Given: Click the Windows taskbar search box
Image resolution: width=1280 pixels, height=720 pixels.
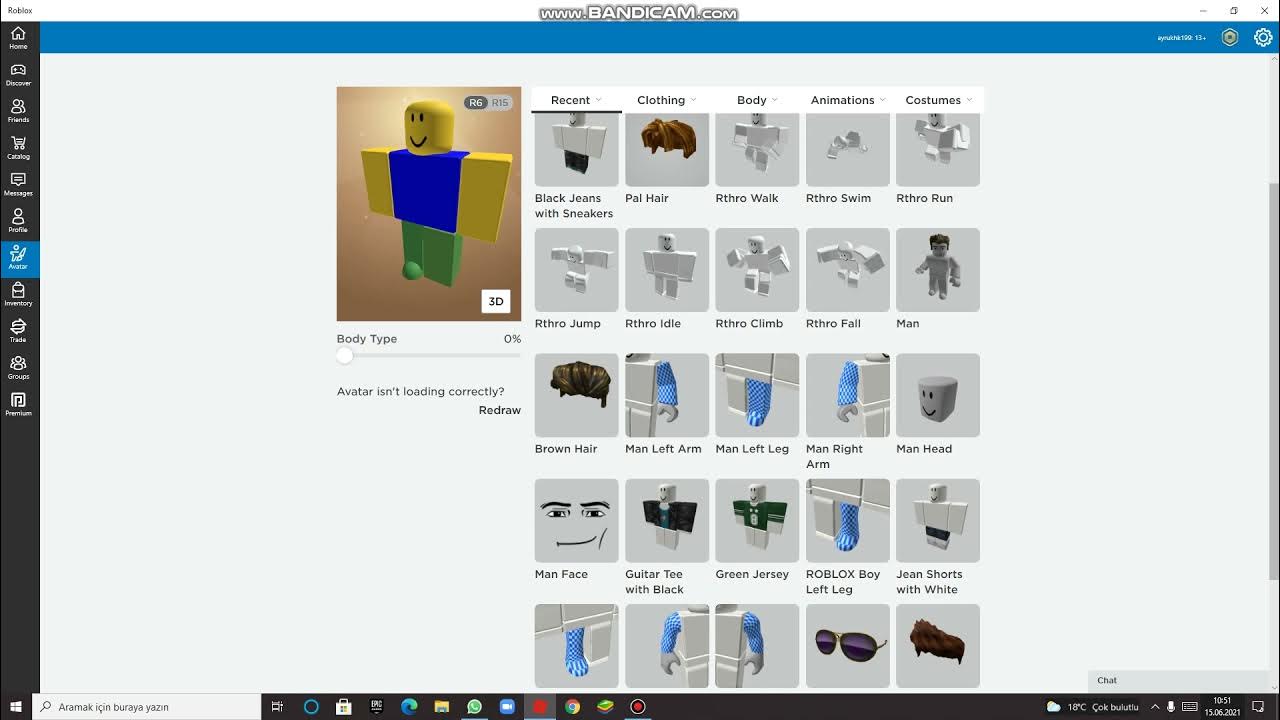Looking at the screenshot, I should click(147, 707).
